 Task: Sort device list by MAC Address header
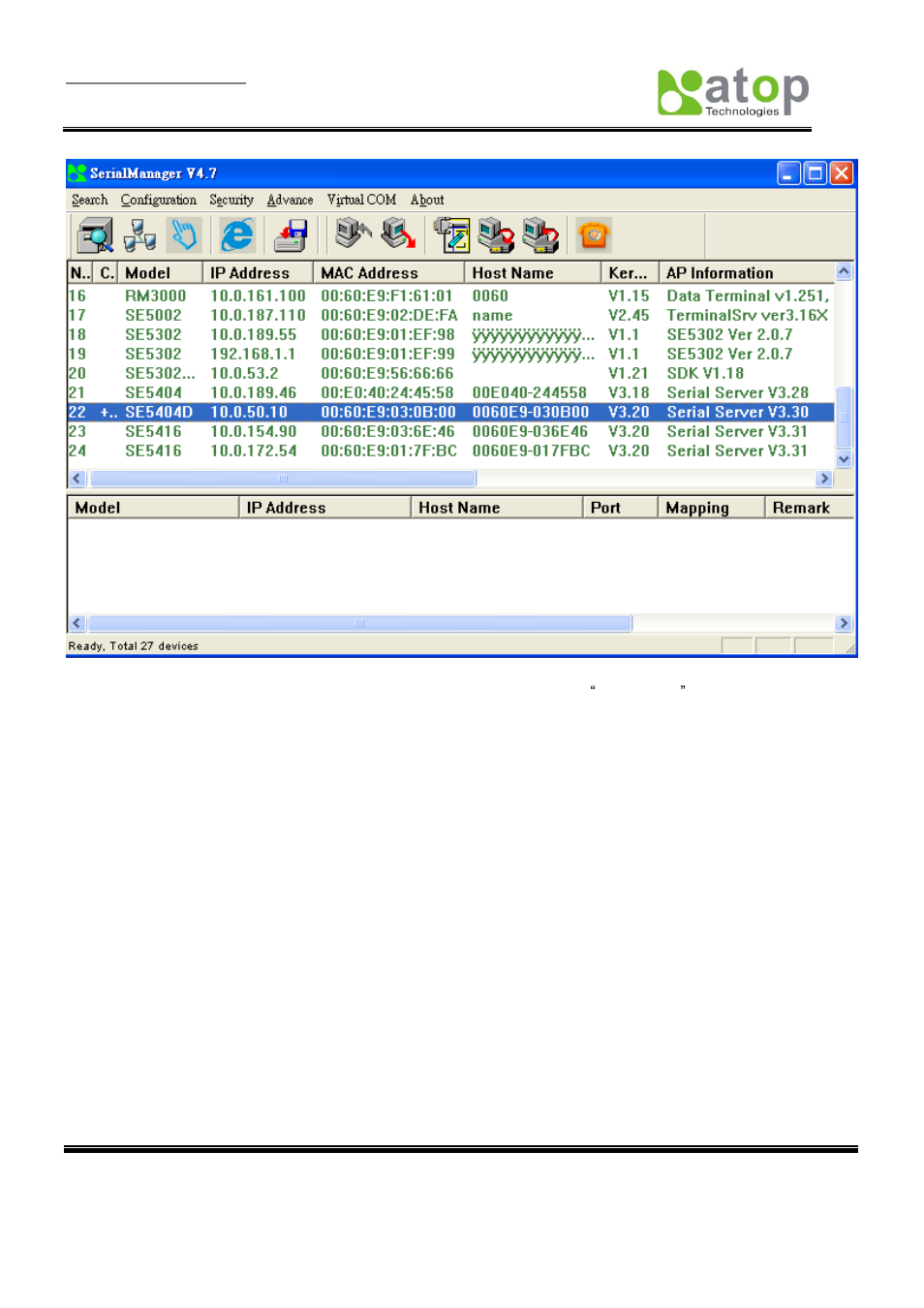[x=389, y=272]
